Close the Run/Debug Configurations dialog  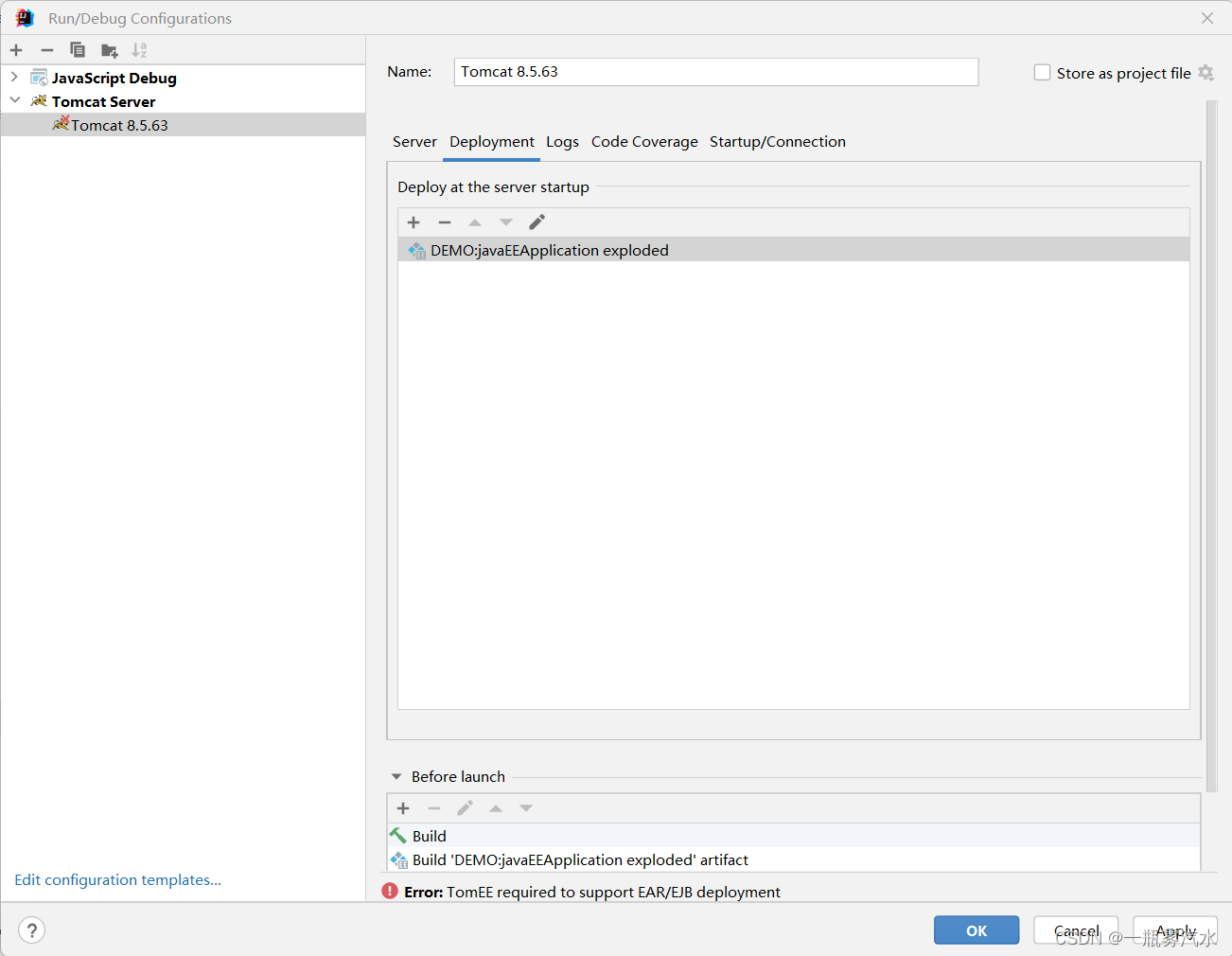click(1207, 18)
